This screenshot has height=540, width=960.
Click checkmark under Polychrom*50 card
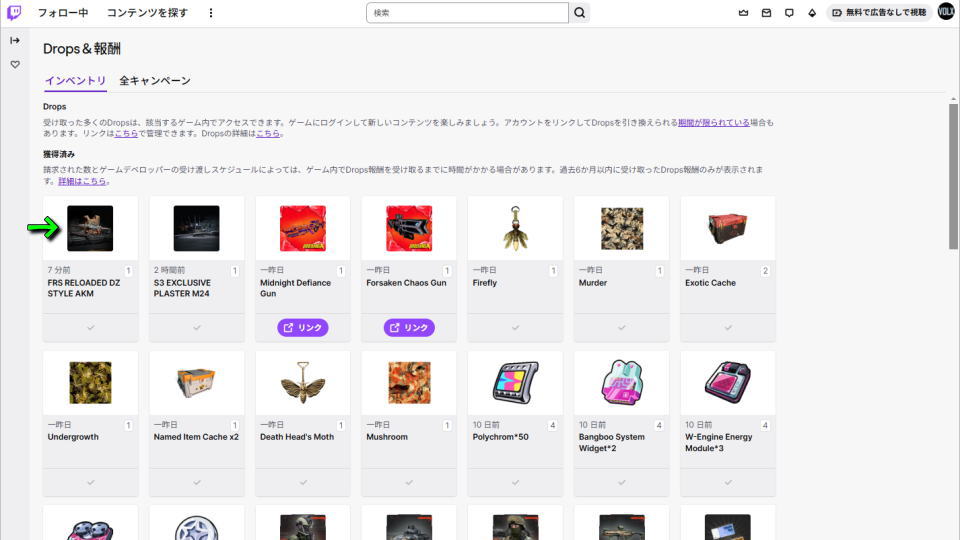pyautogui.click(x=516, y=482)
